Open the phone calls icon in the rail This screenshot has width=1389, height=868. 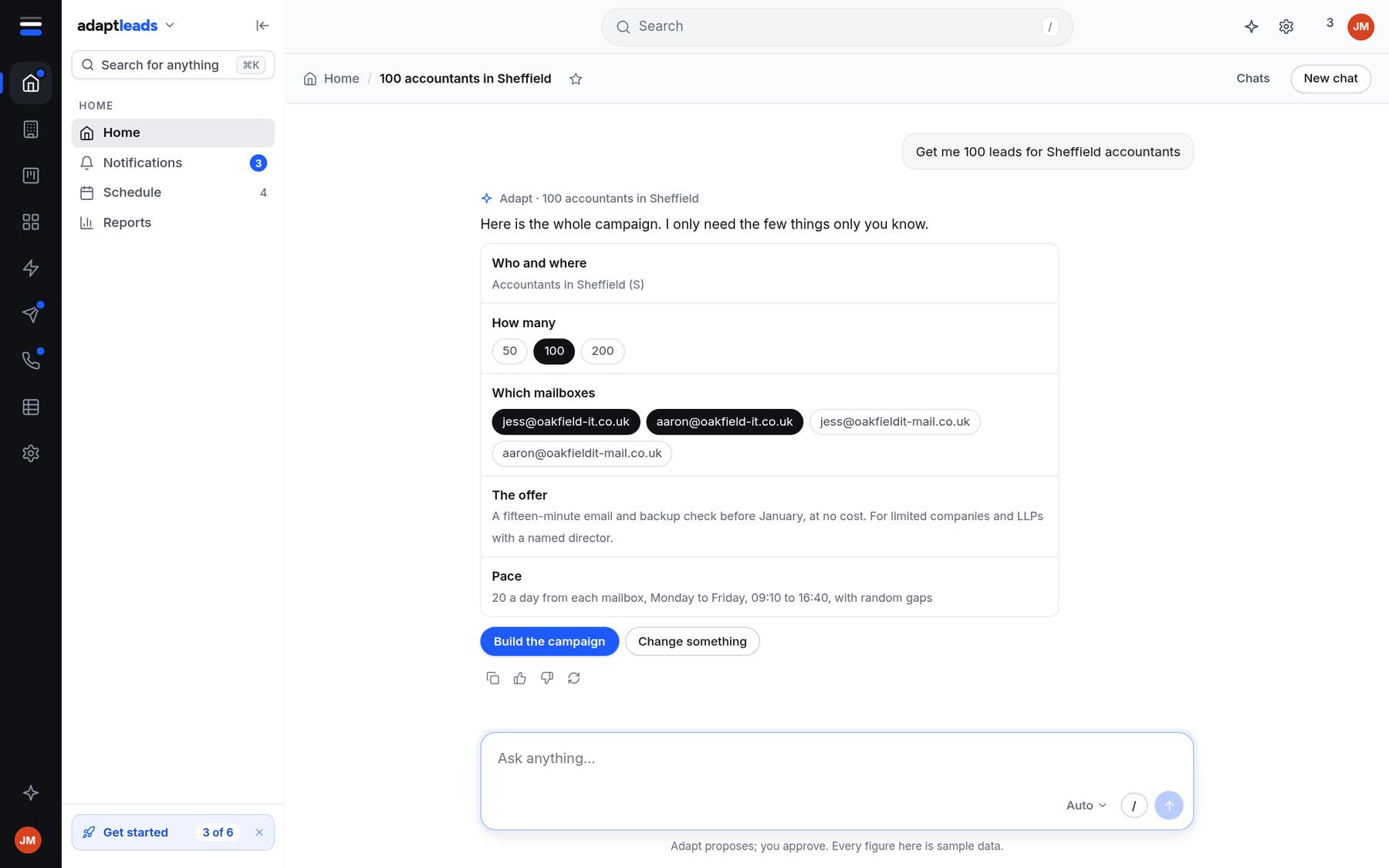(x=31, y=360)
